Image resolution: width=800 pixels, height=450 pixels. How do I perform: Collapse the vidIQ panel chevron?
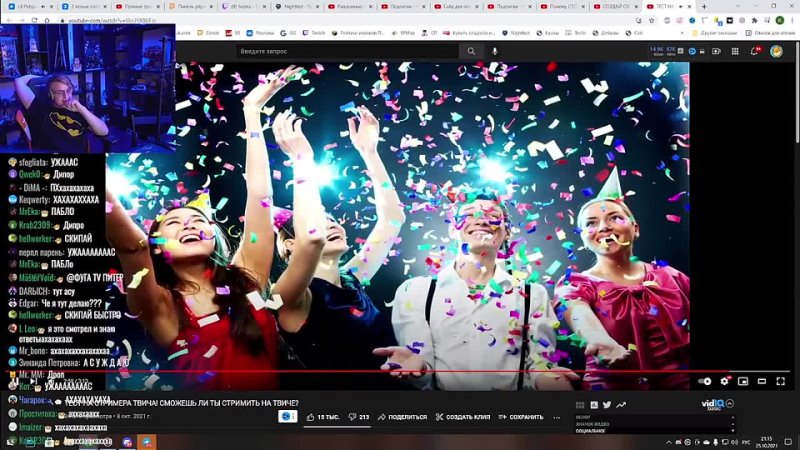pos(729,403)
